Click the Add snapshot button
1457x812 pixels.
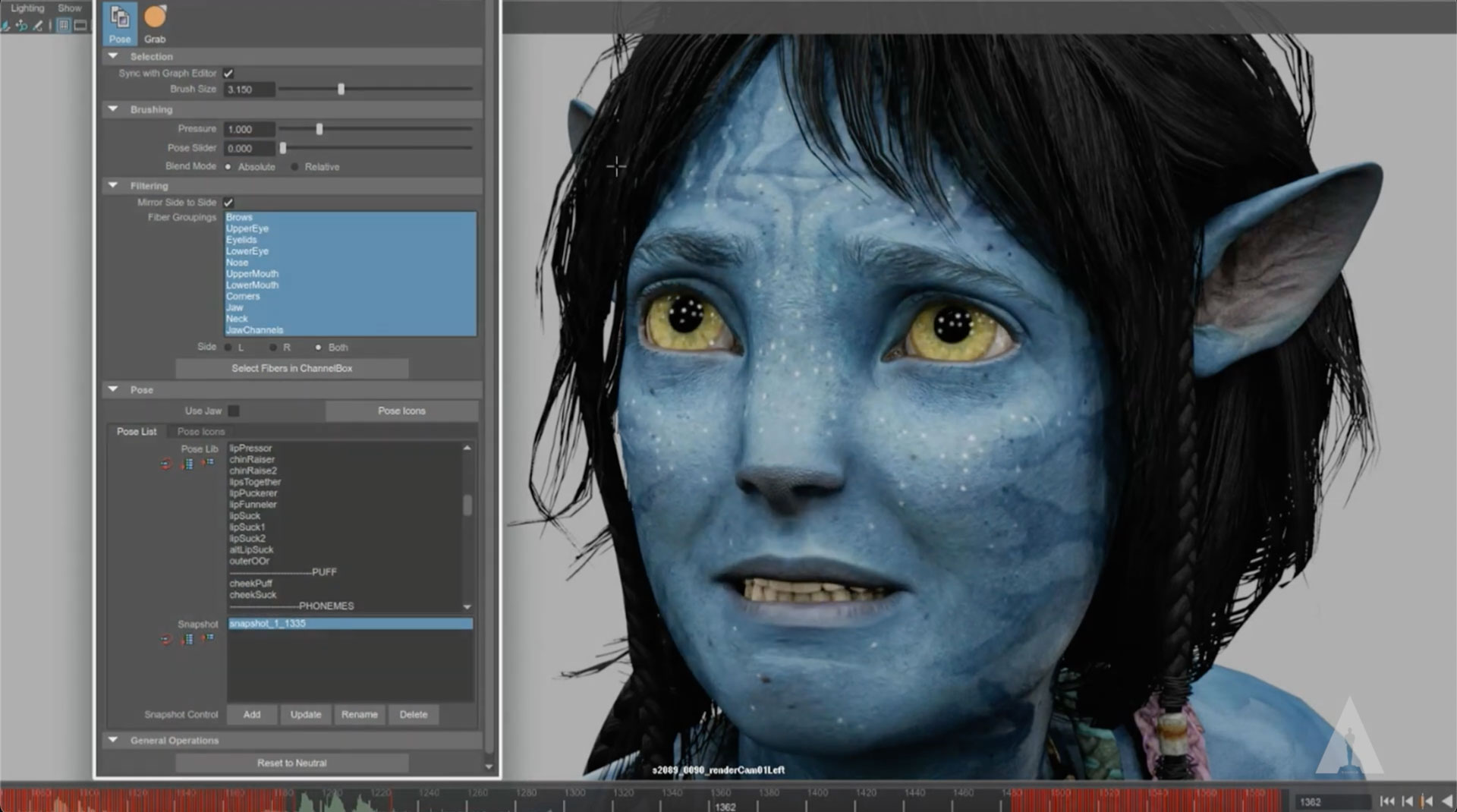tap(252, 714)
